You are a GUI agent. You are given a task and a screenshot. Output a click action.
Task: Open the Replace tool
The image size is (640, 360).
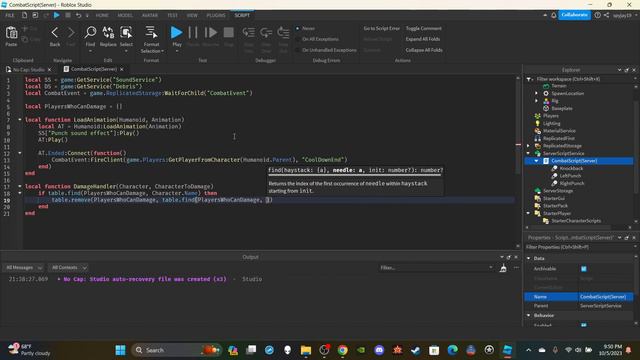[108, 33]
